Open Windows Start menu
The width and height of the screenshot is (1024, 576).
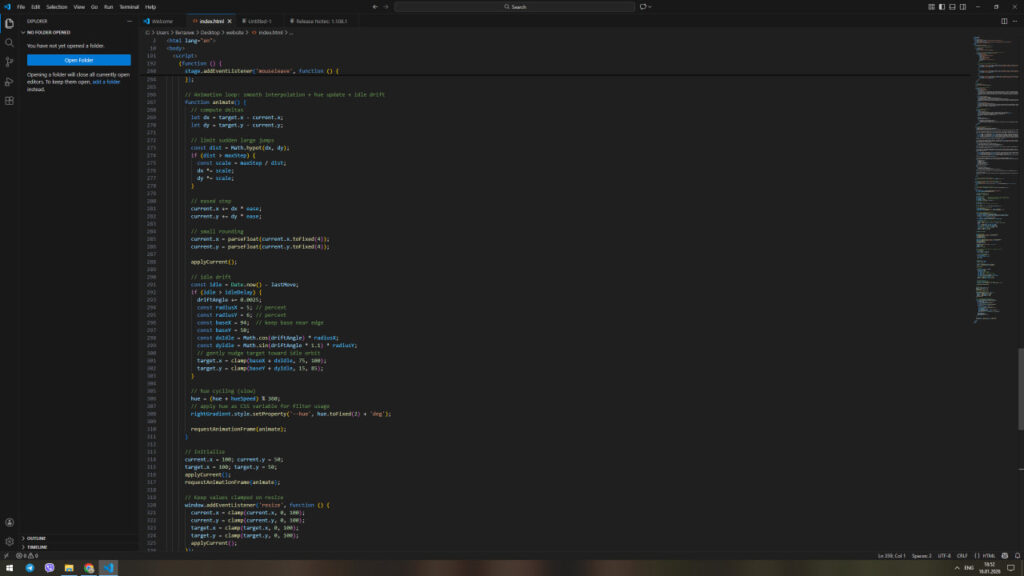(9, 568)
